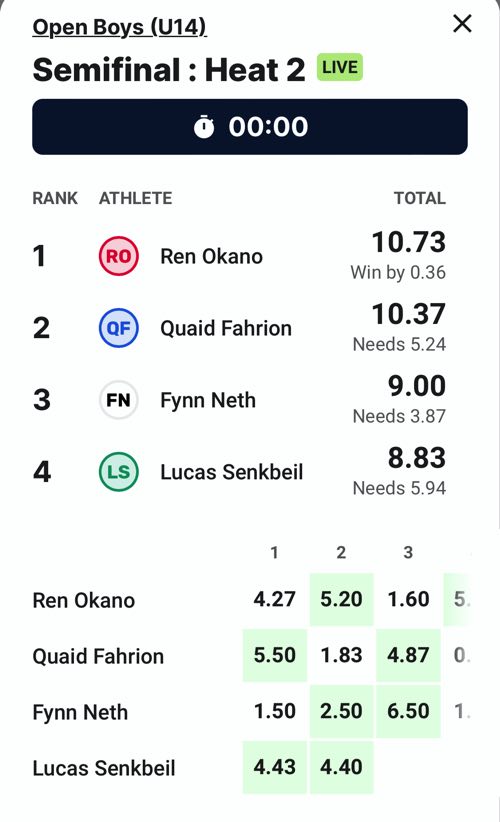The width and height of the screenshot is (500, 822).
Task: Click Ren Okano's 5.20 wave score
Action: 341,599
